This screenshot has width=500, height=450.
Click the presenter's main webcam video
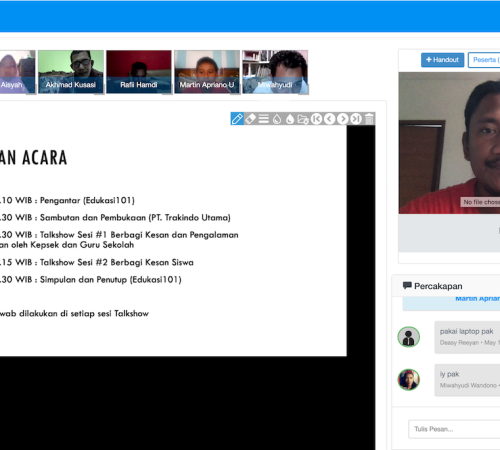[449, 143]
